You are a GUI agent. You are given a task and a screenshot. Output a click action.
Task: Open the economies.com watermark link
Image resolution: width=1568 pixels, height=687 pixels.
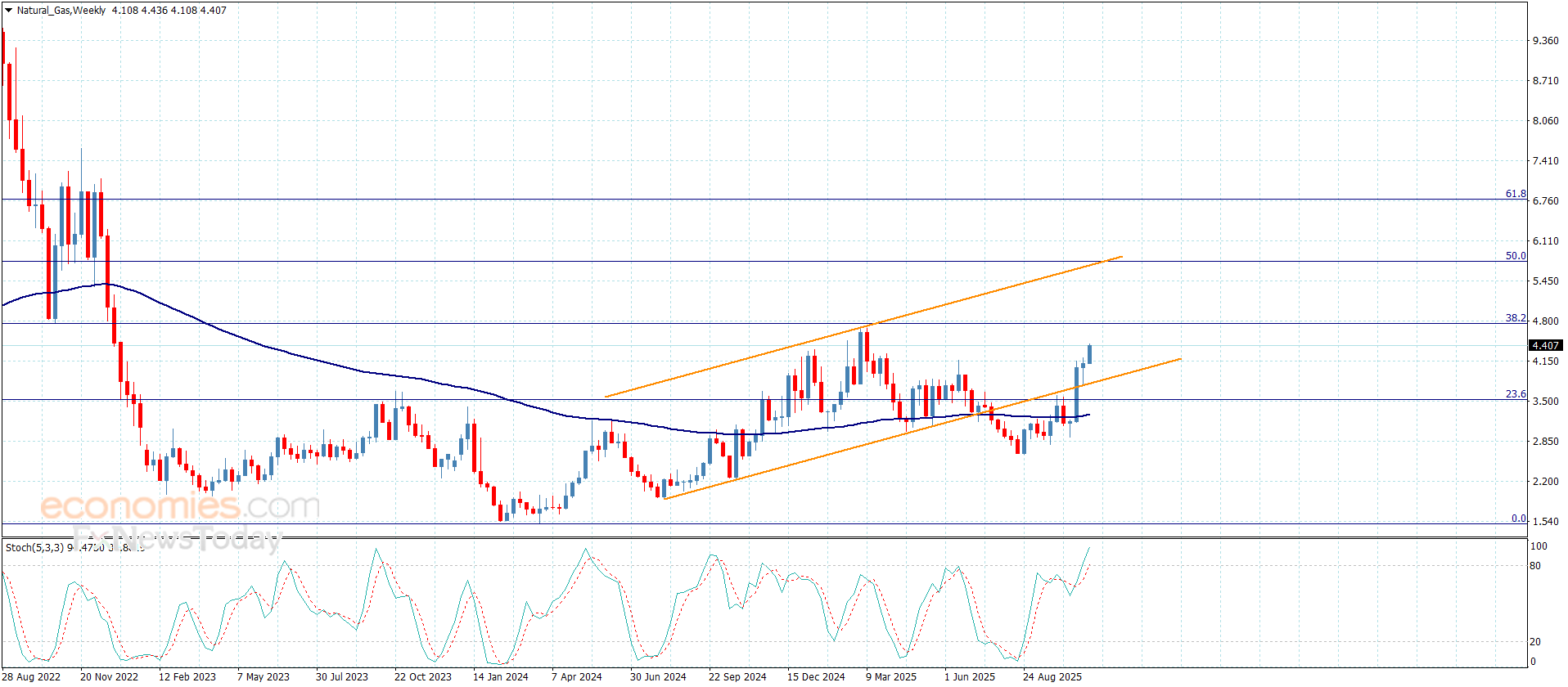[x=180, y=507]
